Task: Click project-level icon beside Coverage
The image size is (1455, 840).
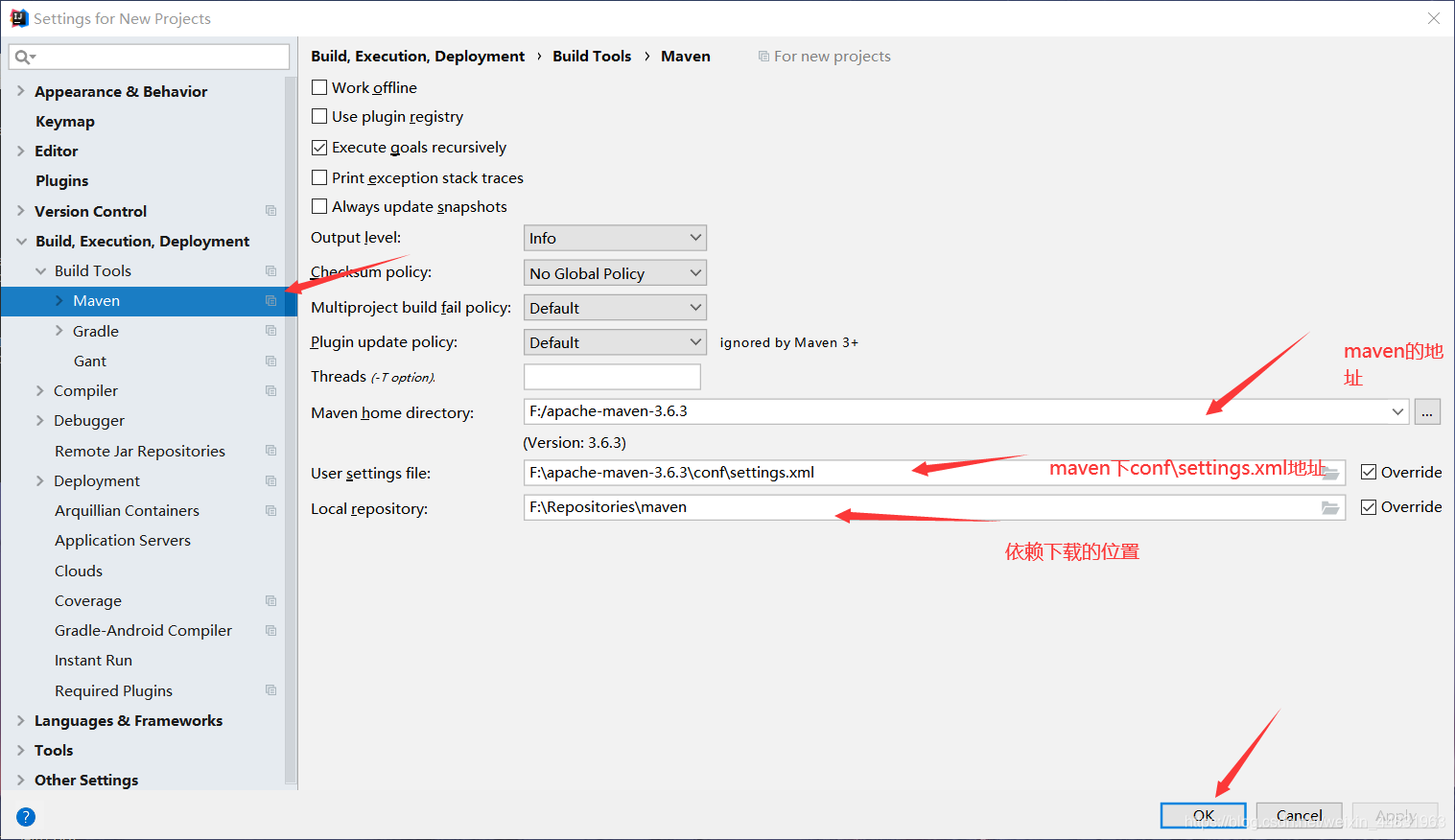Action: click(x=271, y=600)
